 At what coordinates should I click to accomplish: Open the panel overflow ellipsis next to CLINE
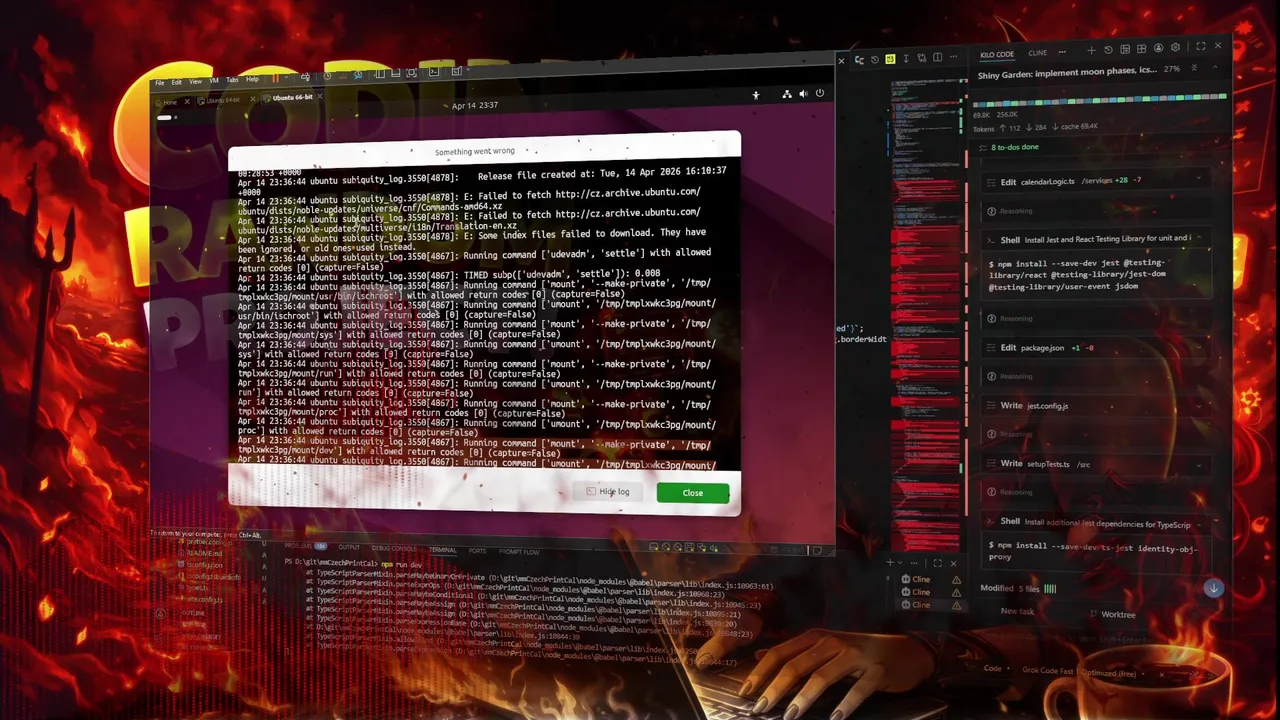click(x=1062, y=52)
